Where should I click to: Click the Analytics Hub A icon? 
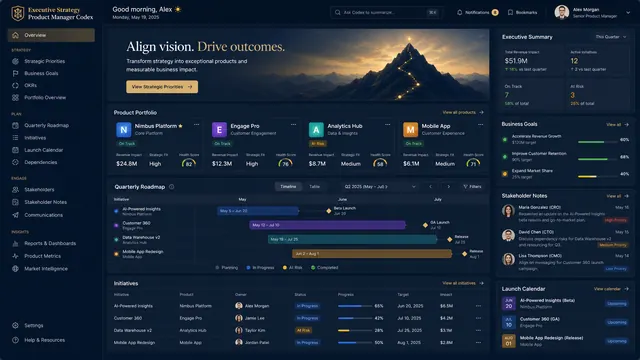(316, 130)
